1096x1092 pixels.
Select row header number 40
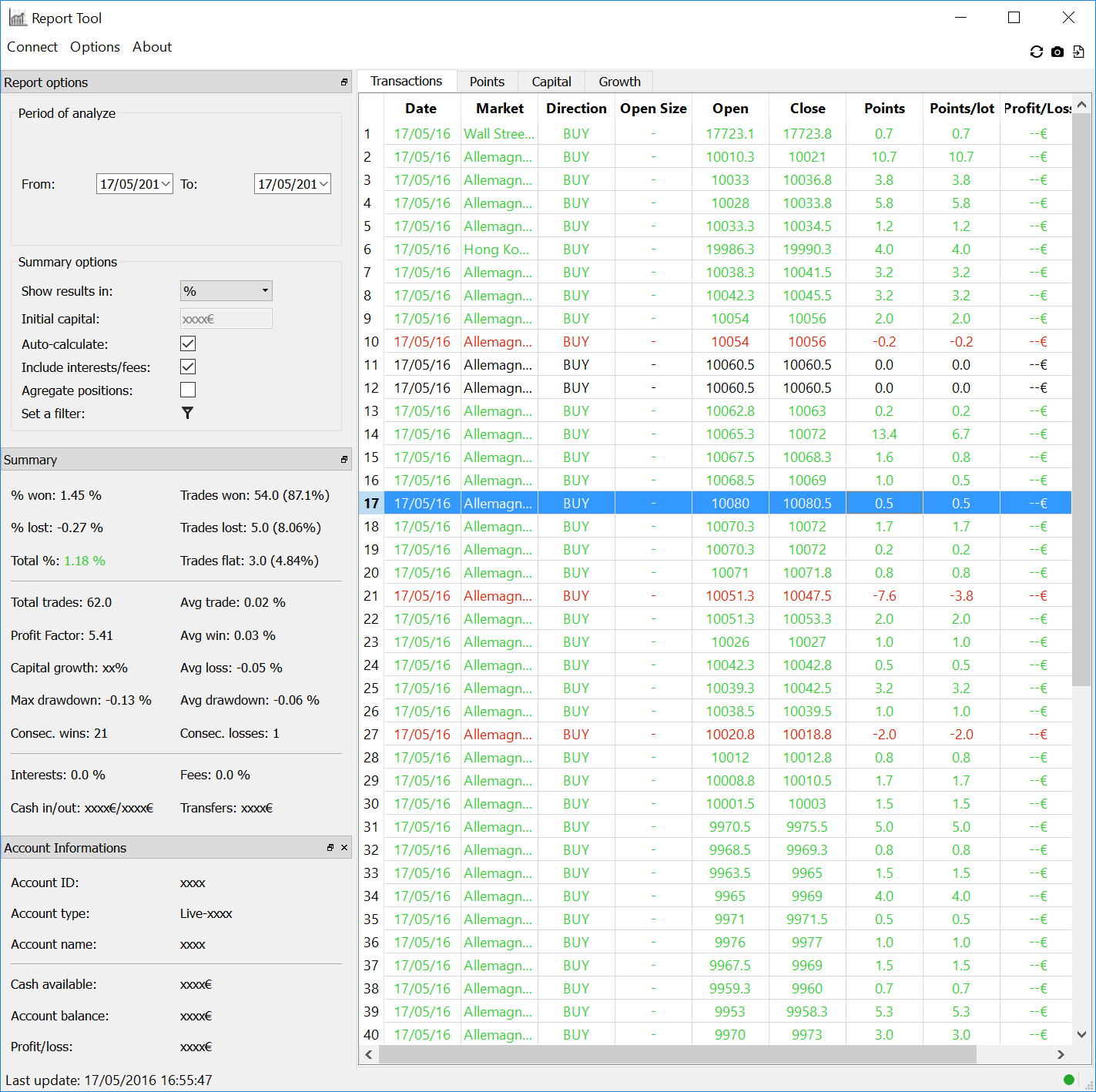click(371, 1035)
